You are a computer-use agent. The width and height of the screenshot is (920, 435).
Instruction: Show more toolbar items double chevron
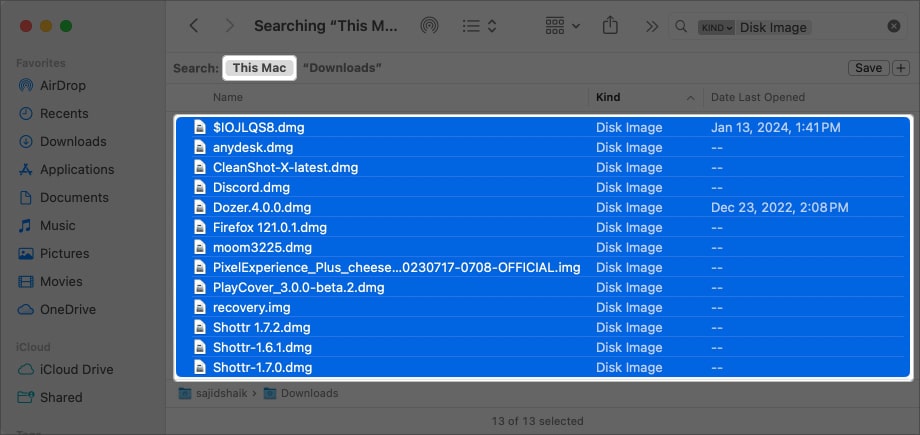(x=651, y=26)
